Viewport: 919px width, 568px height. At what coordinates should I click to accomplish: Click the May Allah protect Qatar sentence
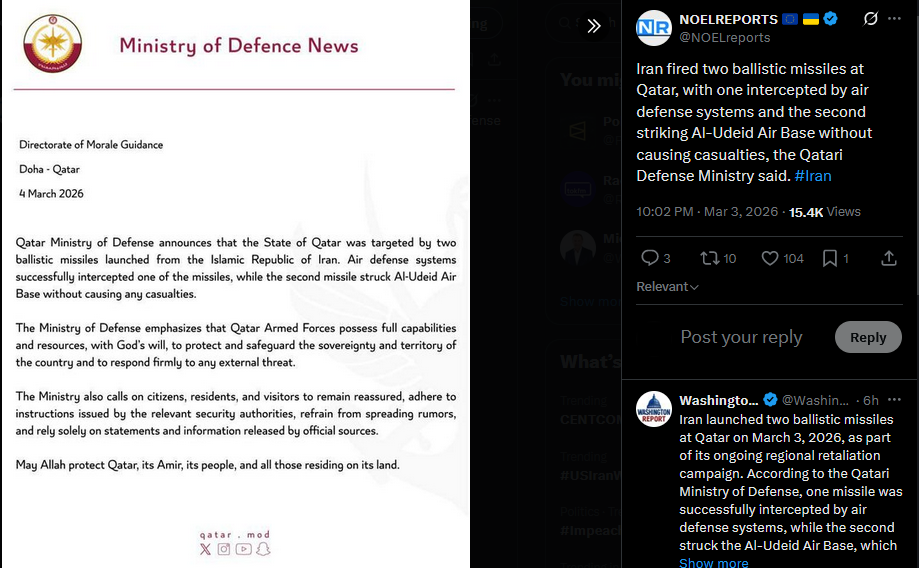(x=207, y=465)
